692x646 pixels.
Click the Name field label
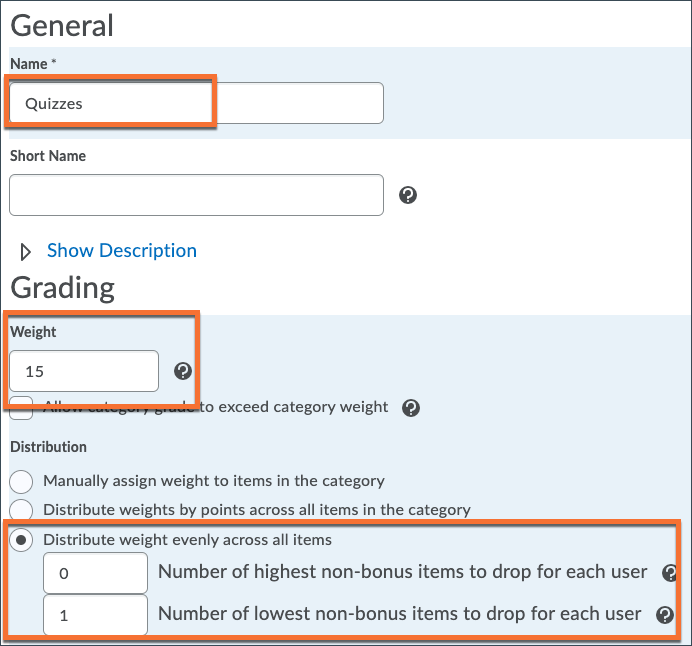(x=29, y=64)
